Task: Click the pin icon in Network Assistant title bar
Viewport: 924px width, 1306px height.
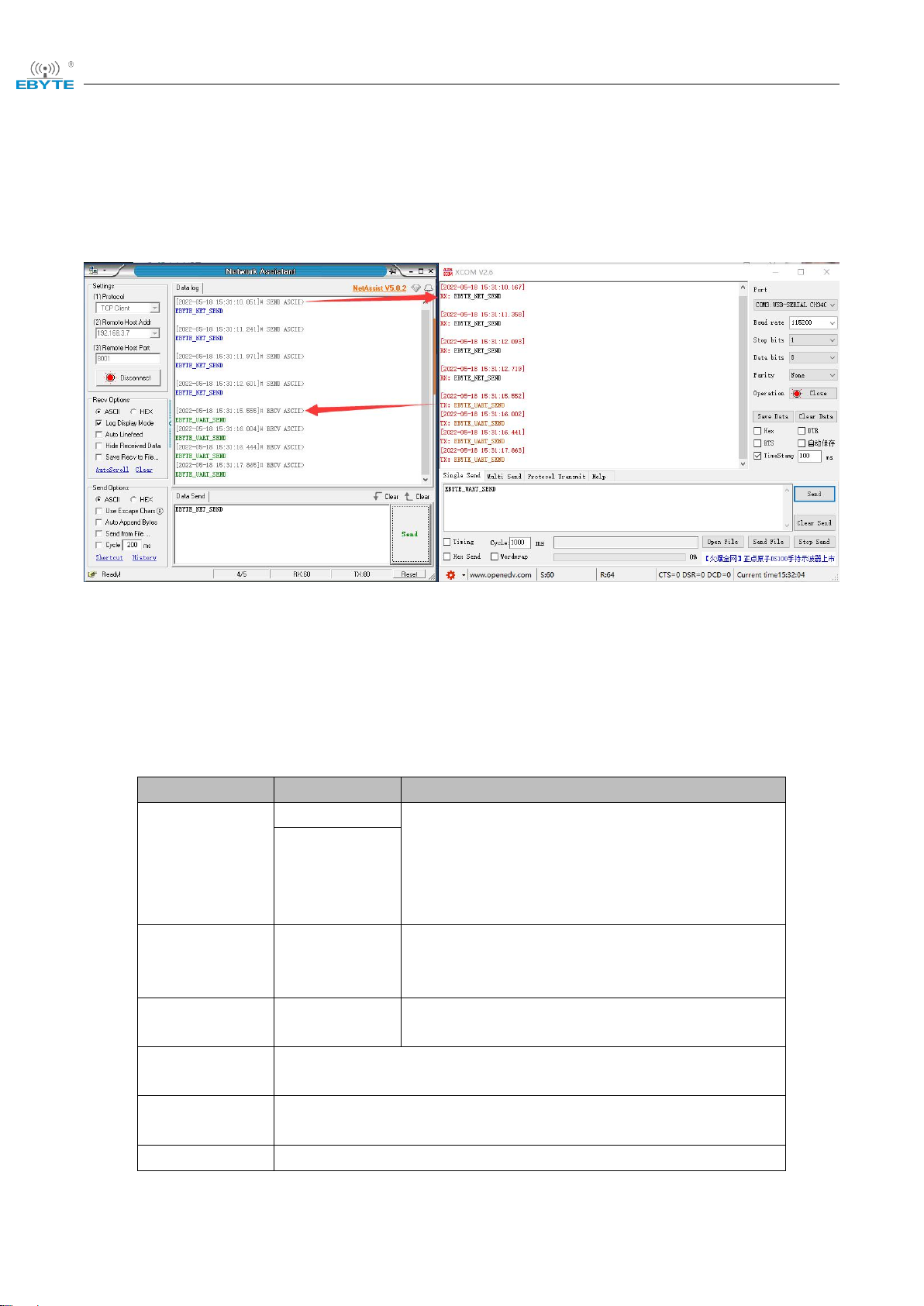Action: [395, 271]
